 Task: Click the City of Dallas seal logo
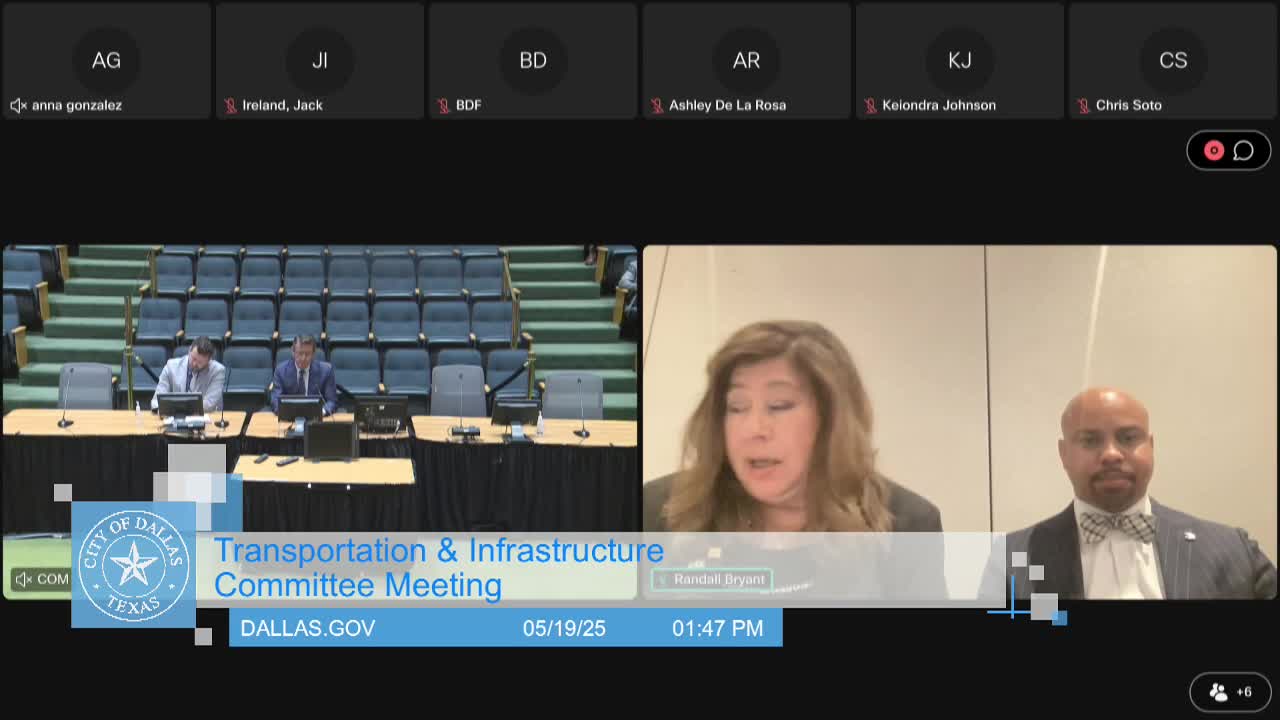133,565
